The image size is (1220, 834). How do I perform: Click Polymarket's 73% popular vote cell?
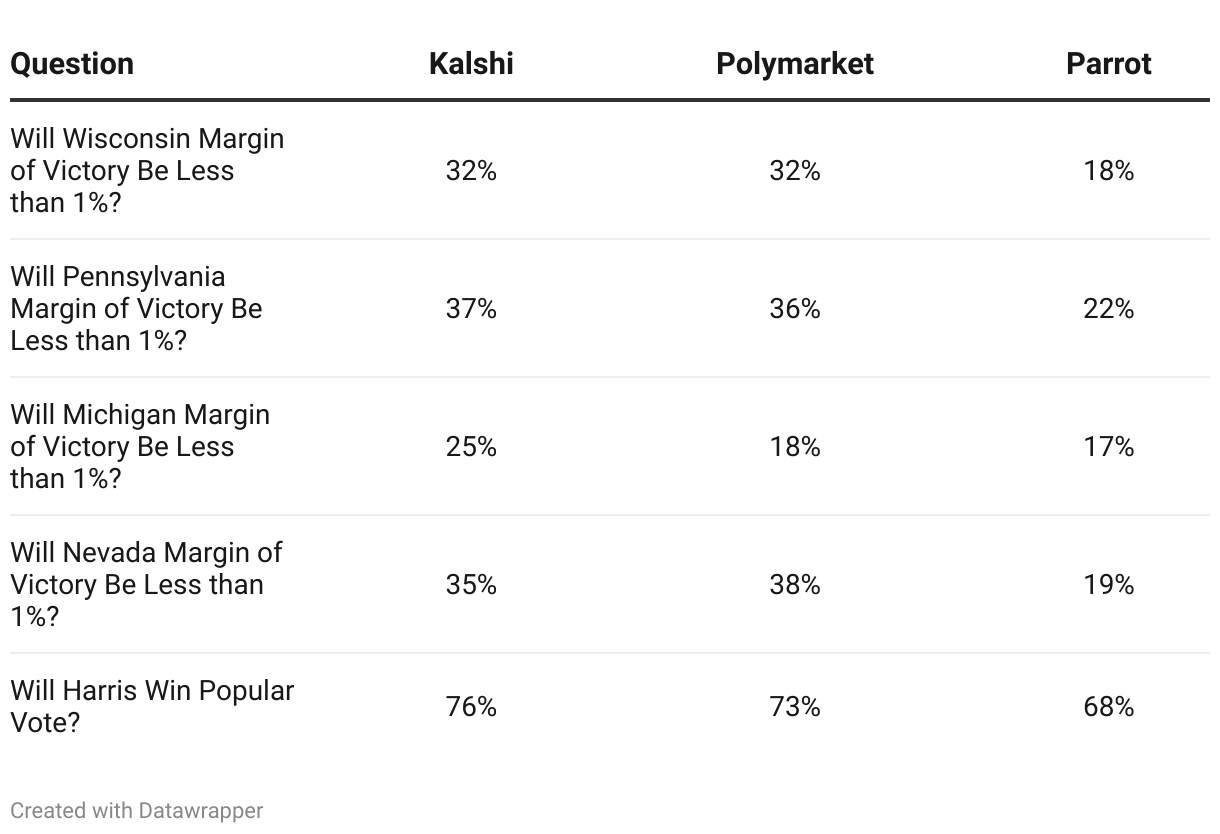795,707
